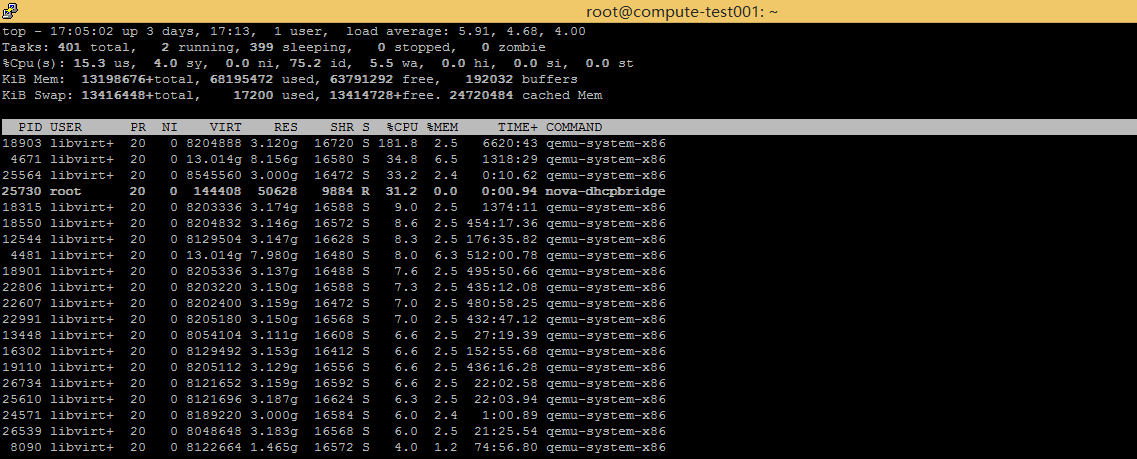This screenshot has height=459, width=1137.
Task: Click PID 18550 process row
Action: [x=334, y=223]
